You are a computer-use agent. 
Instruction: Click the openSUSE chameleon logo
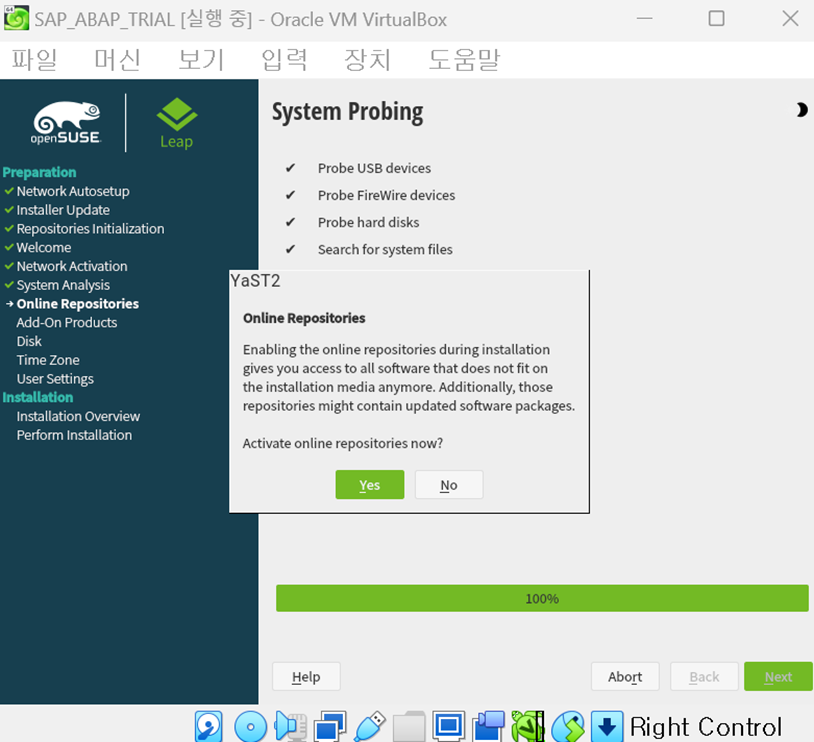66,123
